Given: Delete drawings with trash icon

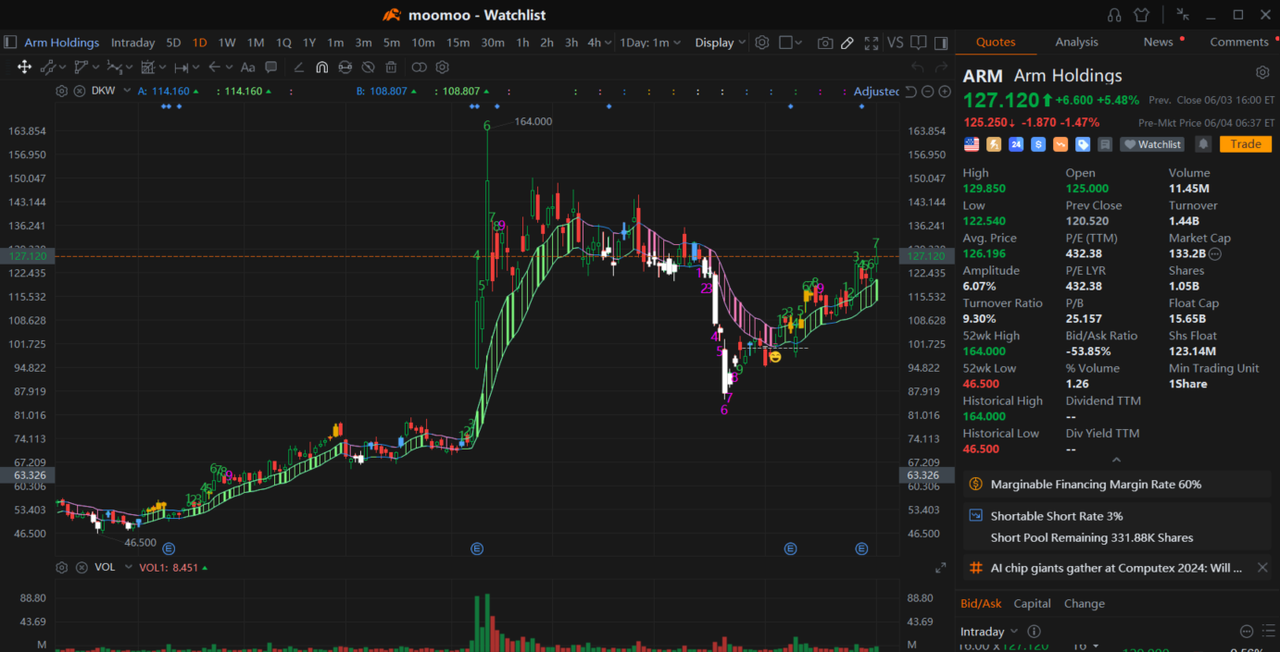Looking at the screenshot, I should tap(391, 67).
